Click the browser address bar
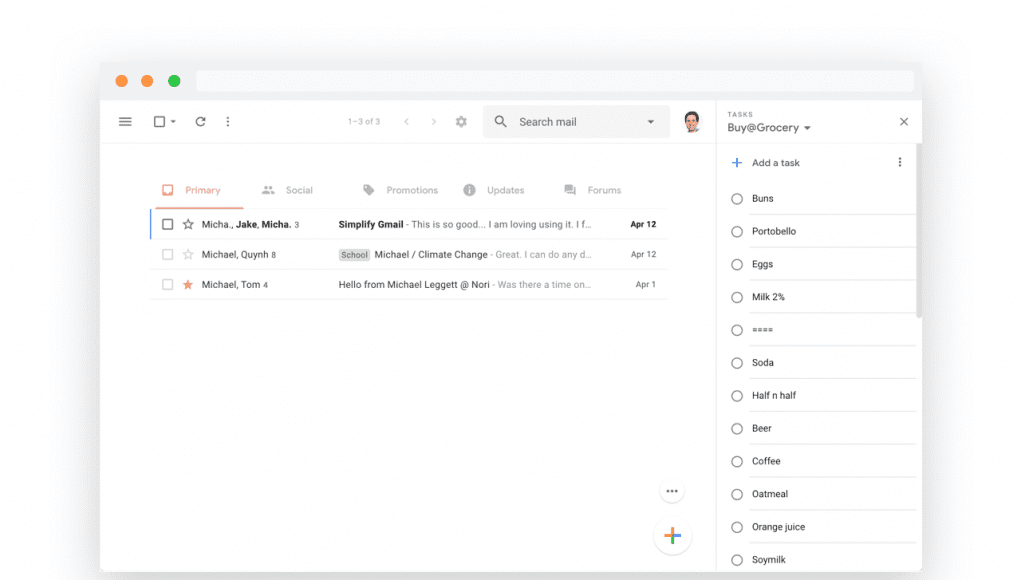Viewport: 1021px width, 580px height. tap(555, 81)
